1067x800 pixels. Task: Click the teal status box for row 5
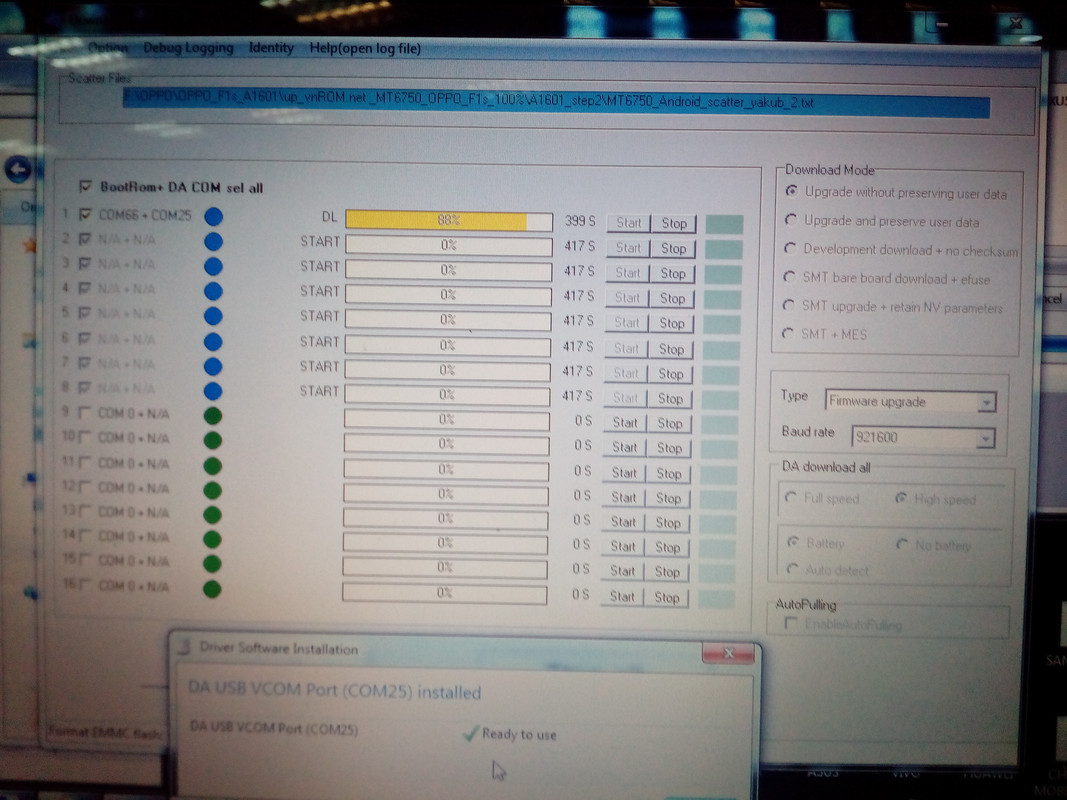point(721,324)
